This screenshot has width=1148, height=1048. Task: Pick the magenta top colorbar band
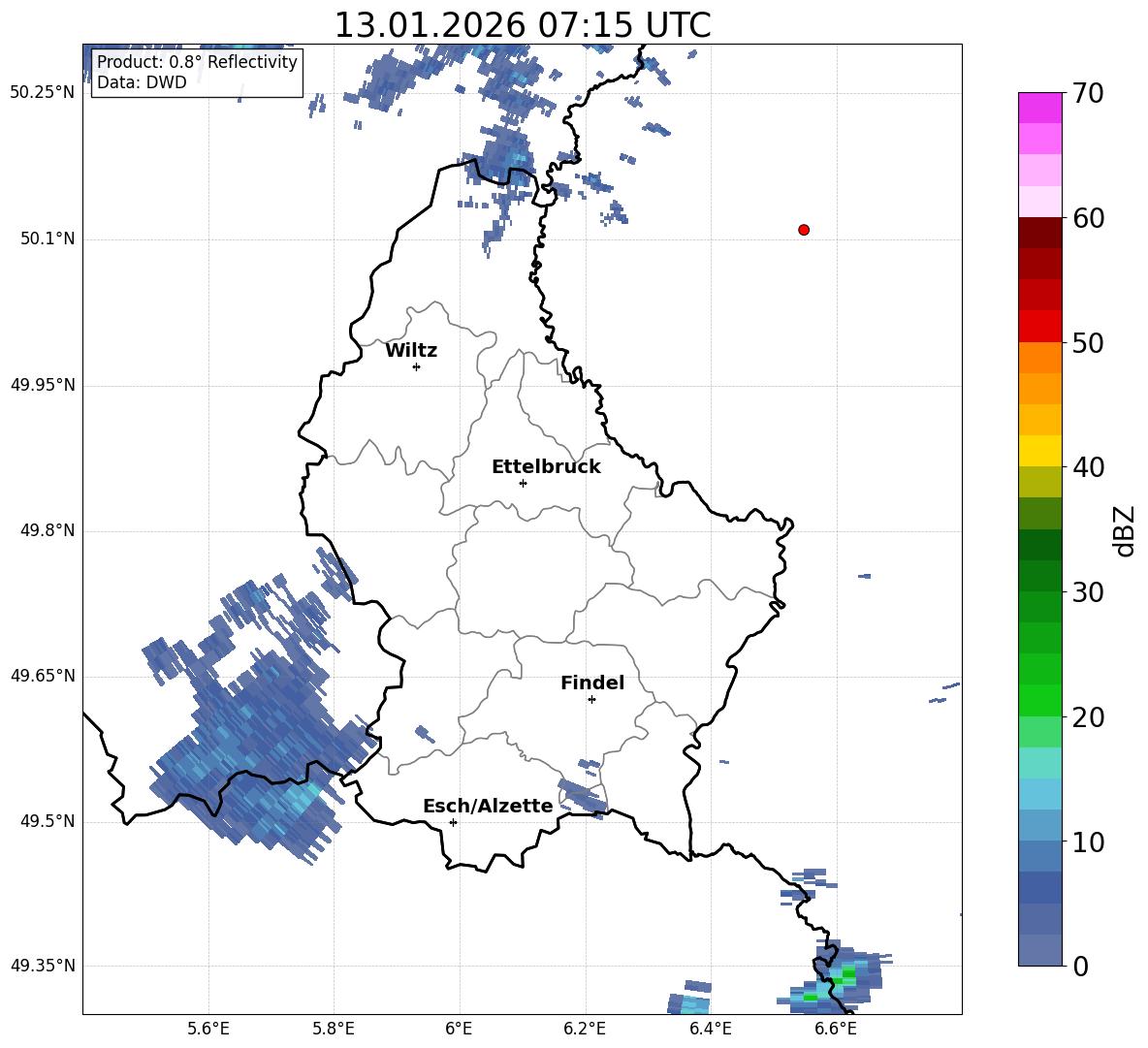(x=1039, y=108)
